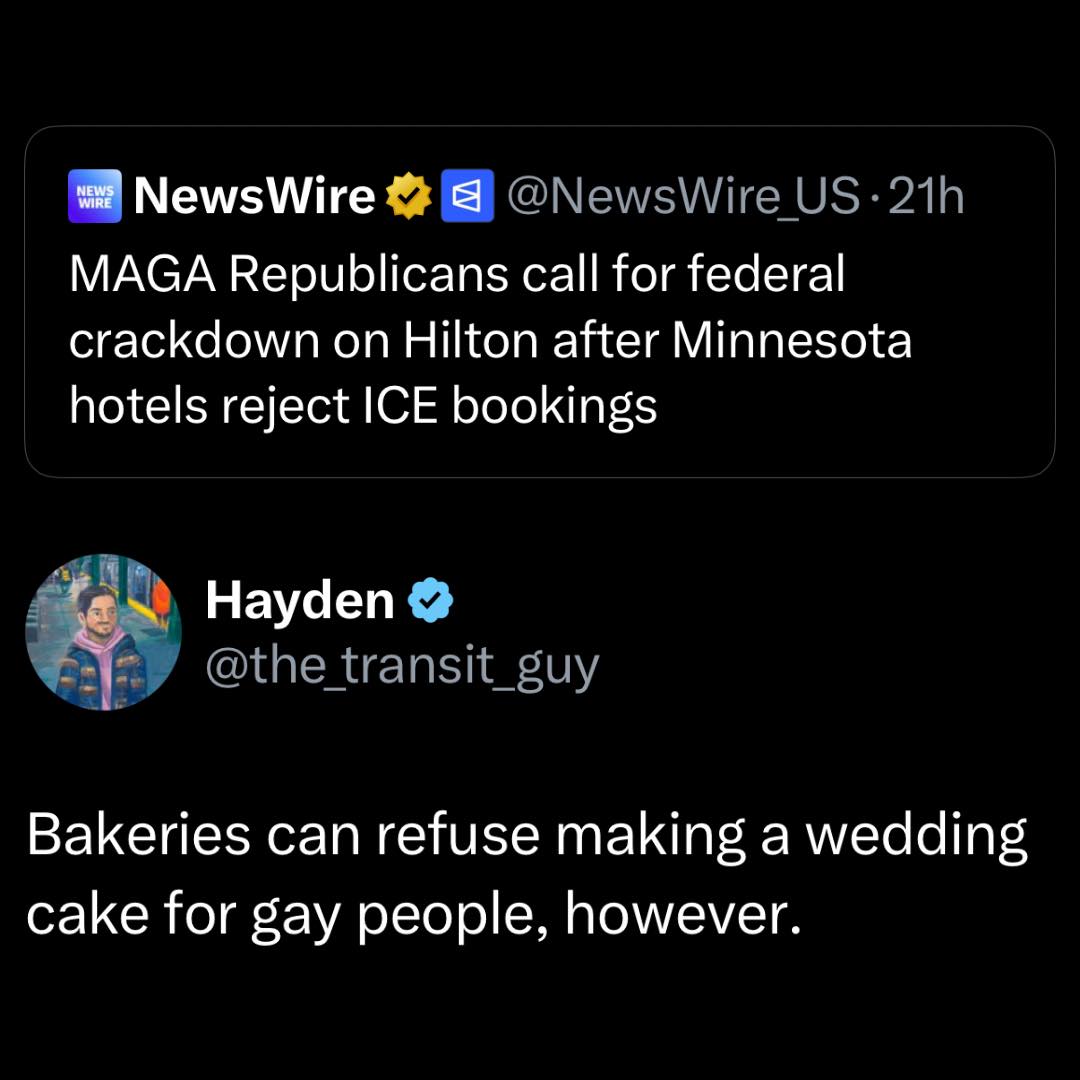Click Hayden's display name text
This screenshot has height=1080, width=1080.
tap(299, 600)
